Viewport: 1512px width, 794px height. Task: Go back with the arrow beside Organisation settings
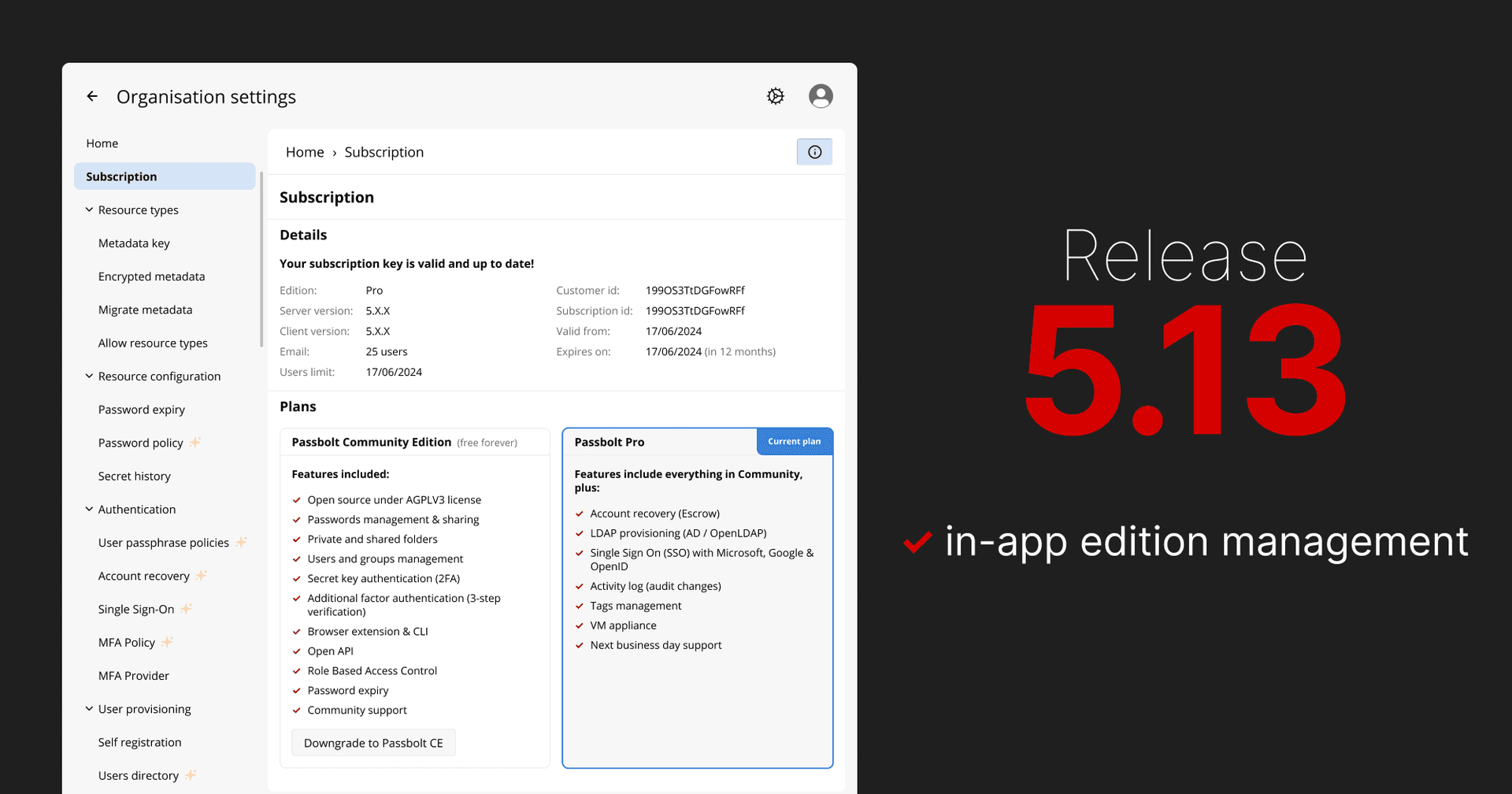92,96
